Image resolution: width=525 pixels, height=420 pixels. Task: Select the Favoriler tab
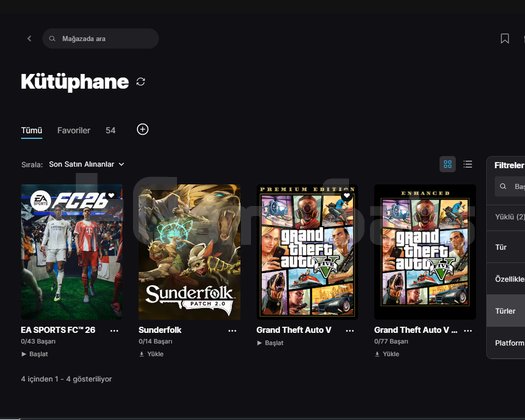[74, 130]
